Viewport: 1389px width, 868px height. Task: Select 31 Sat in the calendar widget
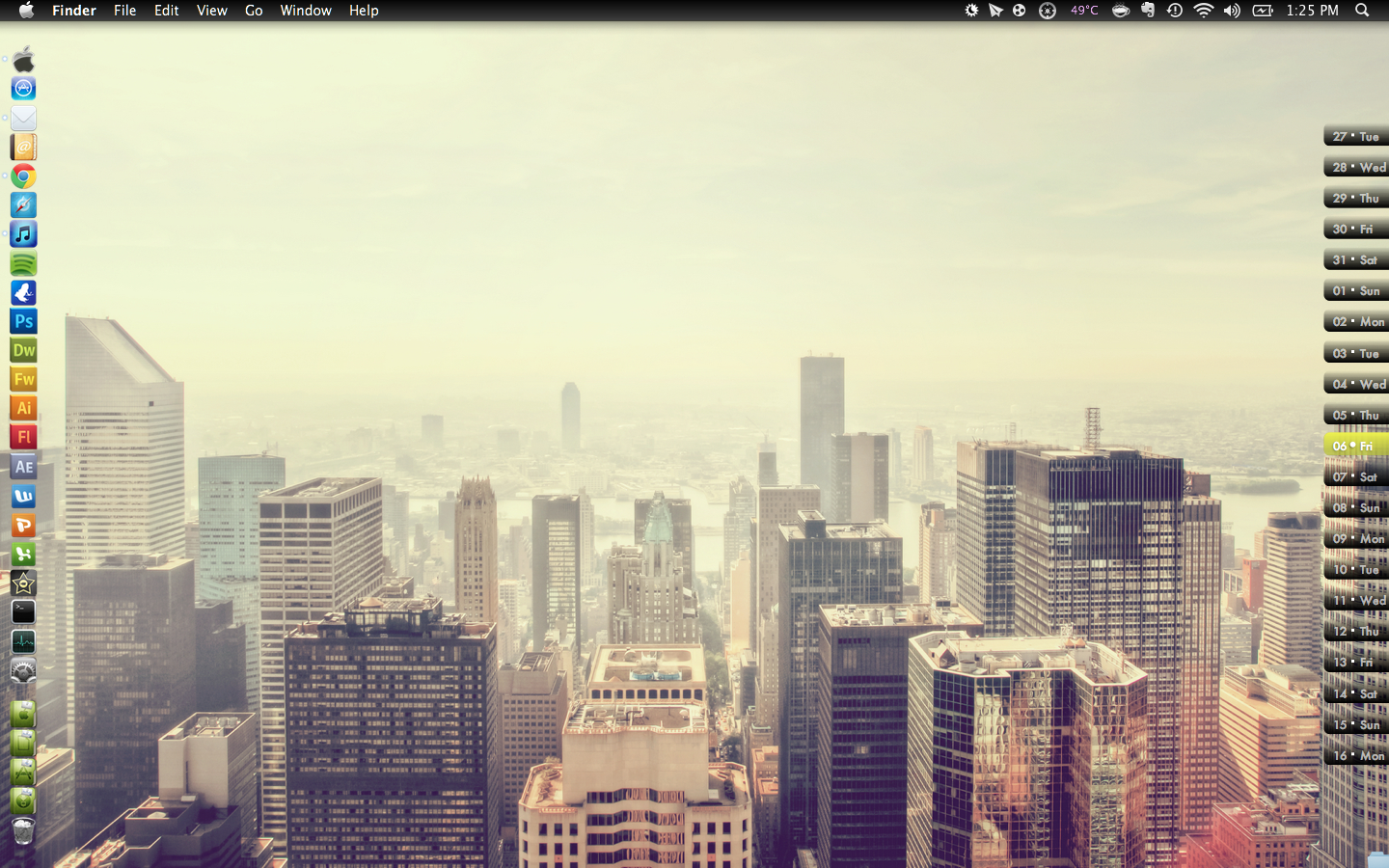click(1356, 259)
